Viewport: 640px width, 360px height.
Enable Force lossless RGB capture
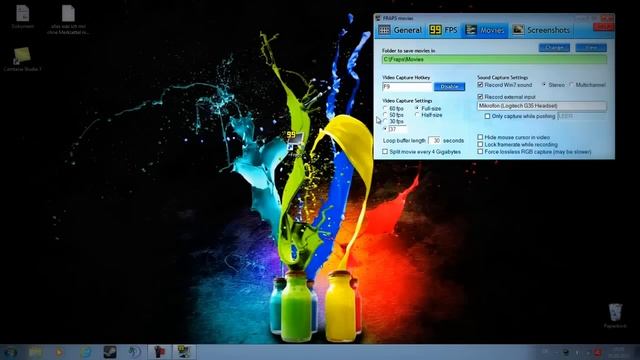point(534,152)
